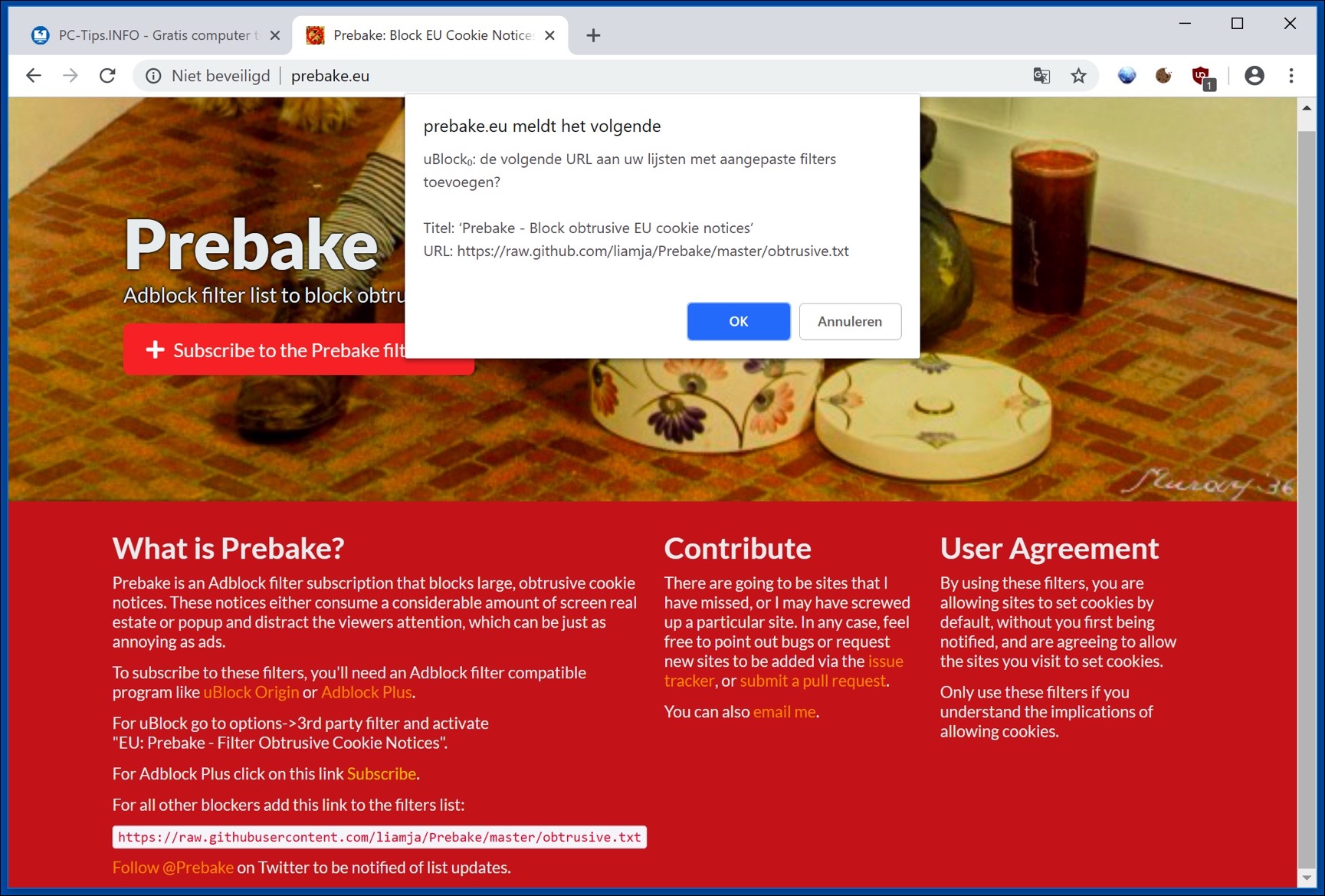This screenshot has height=896, width=1325.
Task: Click the Contribute heading
Action: [x=737, y=548]
